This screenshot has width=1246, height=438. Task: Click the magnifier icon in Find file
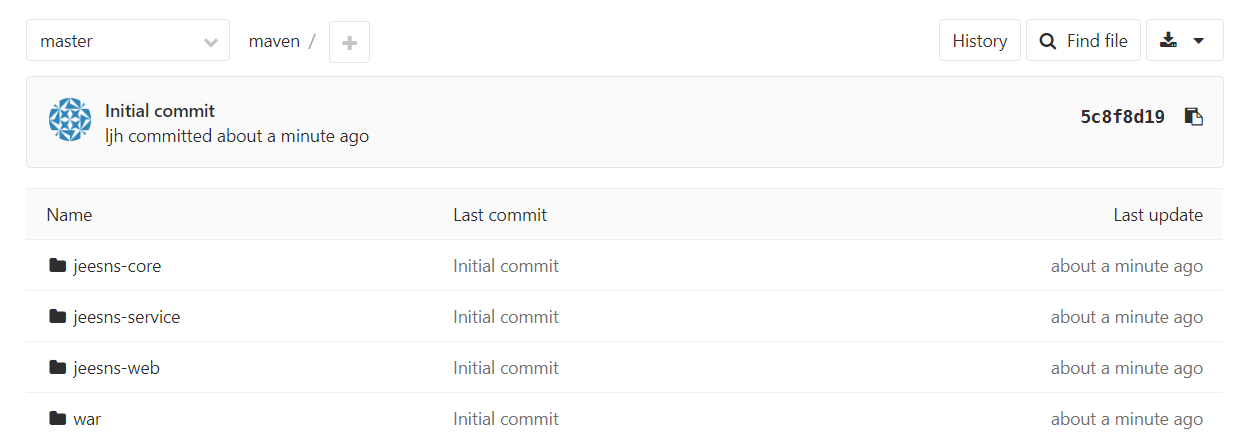(x=1047, y=41)
